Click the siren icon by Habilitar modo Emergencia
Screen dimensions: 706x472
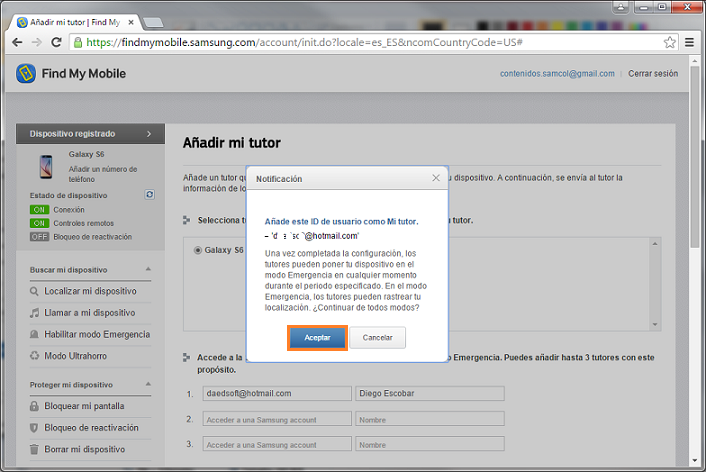click(x=34, y=334)
